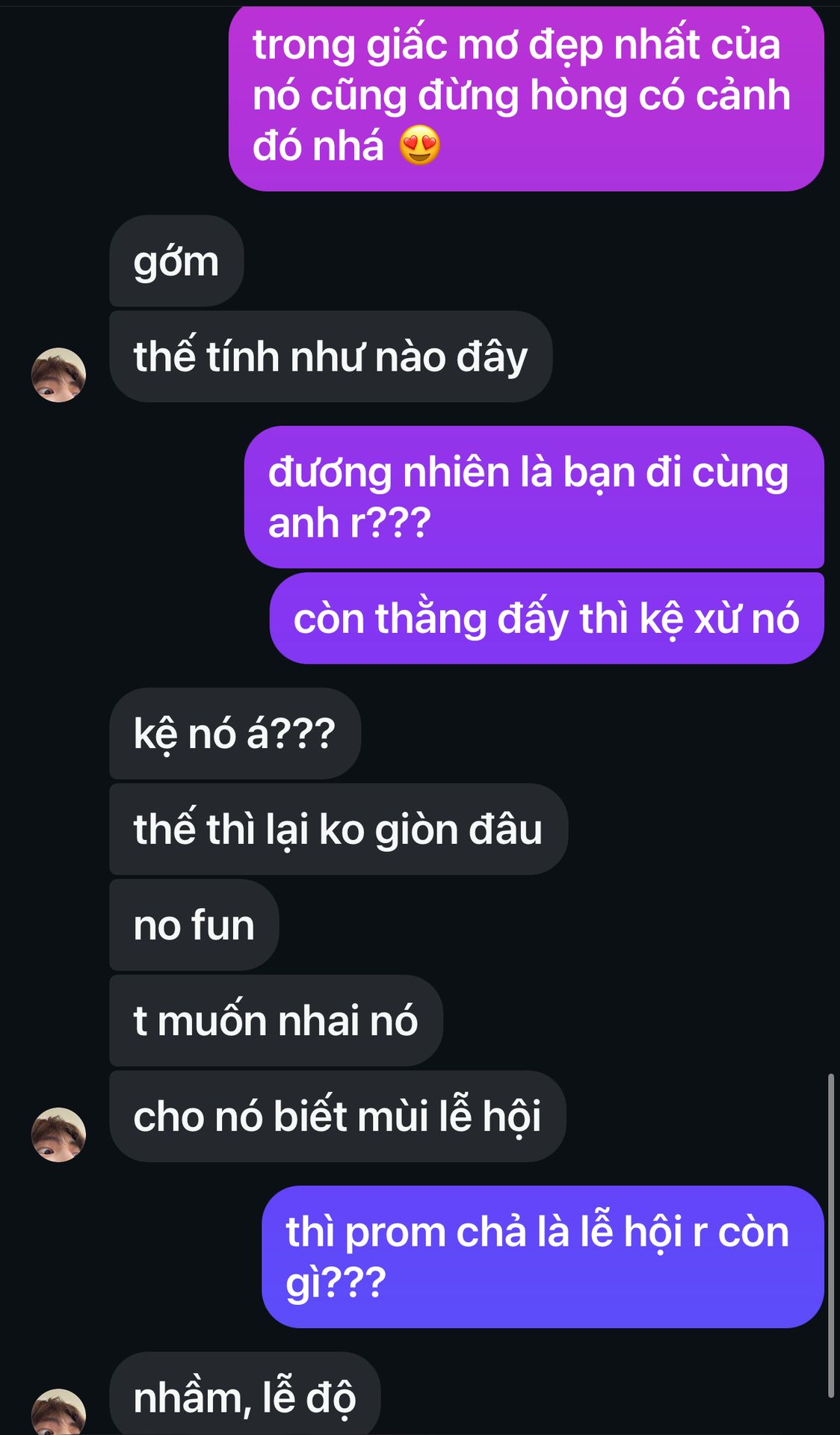This screenshot has width=840, height=1435.
Task: Tap the 'còn thằng đấy thì kệ xừ nó' message
Action: [547, 618]
